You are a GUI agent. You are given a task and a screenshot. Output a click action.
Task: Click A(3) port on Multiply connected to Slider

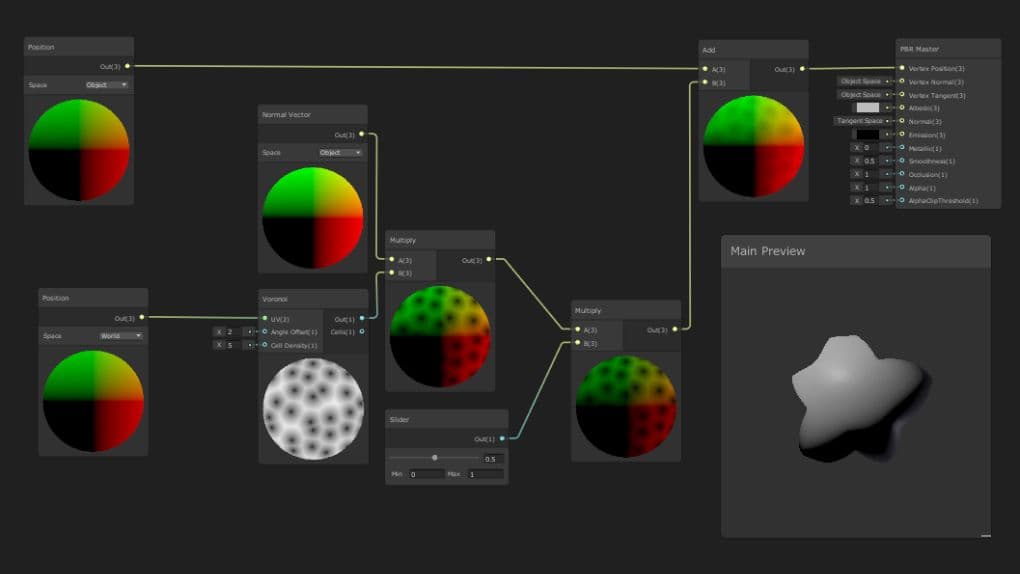578,329
